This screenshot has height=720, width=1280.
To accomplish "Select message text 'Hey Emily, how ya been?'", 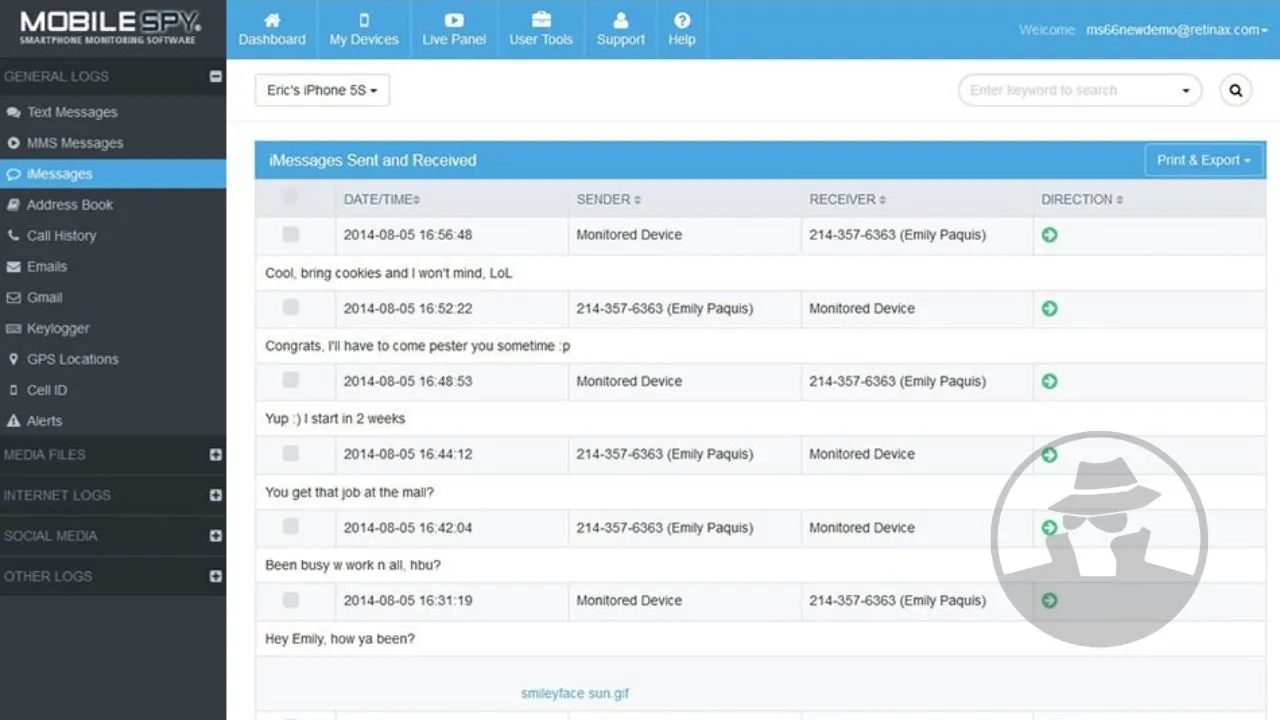I will [340, 639].
